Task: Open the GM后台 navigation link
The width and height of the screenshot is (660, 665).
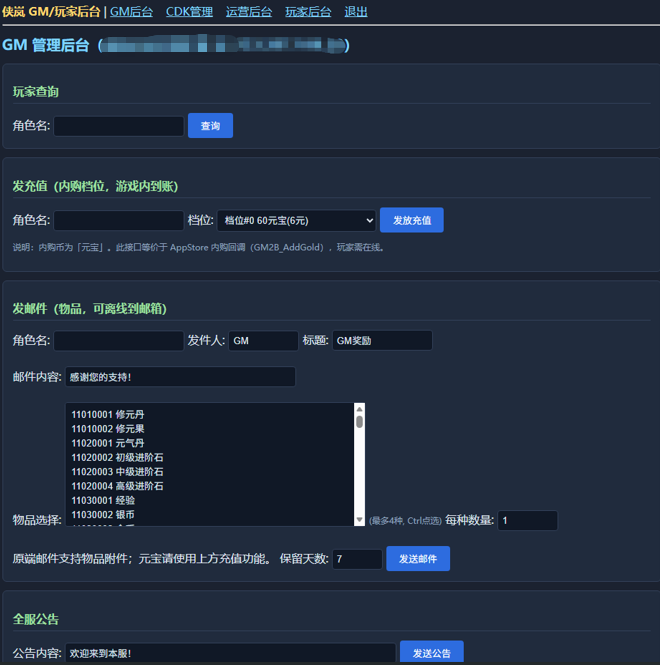Action: [131, 11]
